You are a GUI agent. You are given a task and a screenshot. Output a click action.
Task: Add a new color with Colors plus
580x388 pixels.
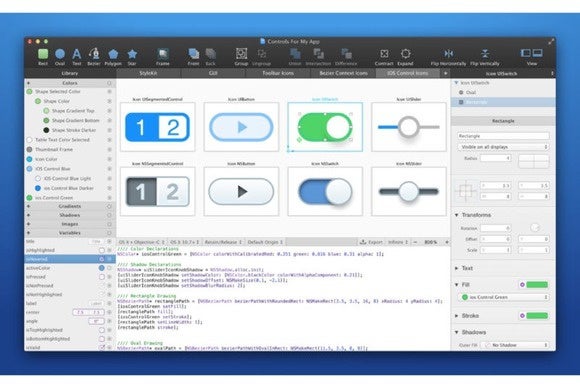[x=28, y=83]
